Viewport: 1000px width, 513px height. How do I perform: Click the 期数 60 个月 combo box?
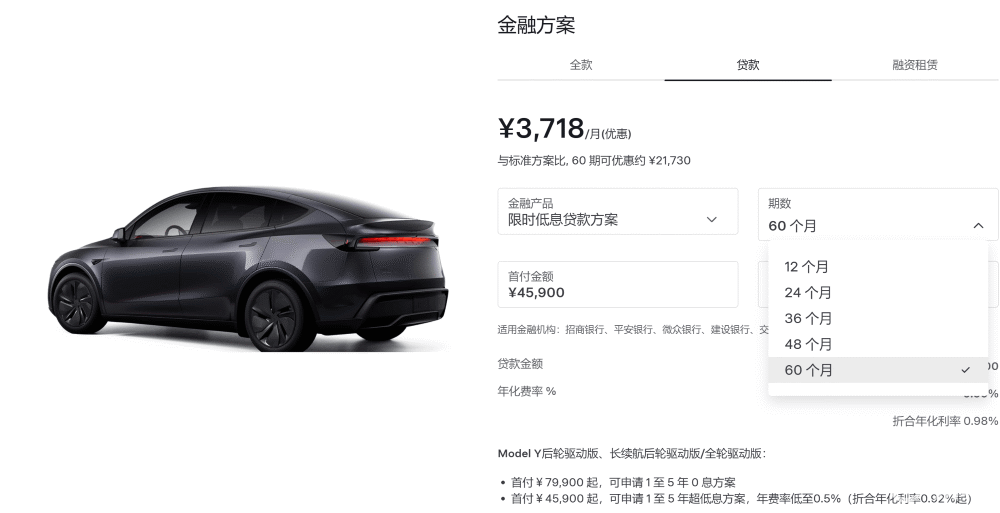click(878, 214)
